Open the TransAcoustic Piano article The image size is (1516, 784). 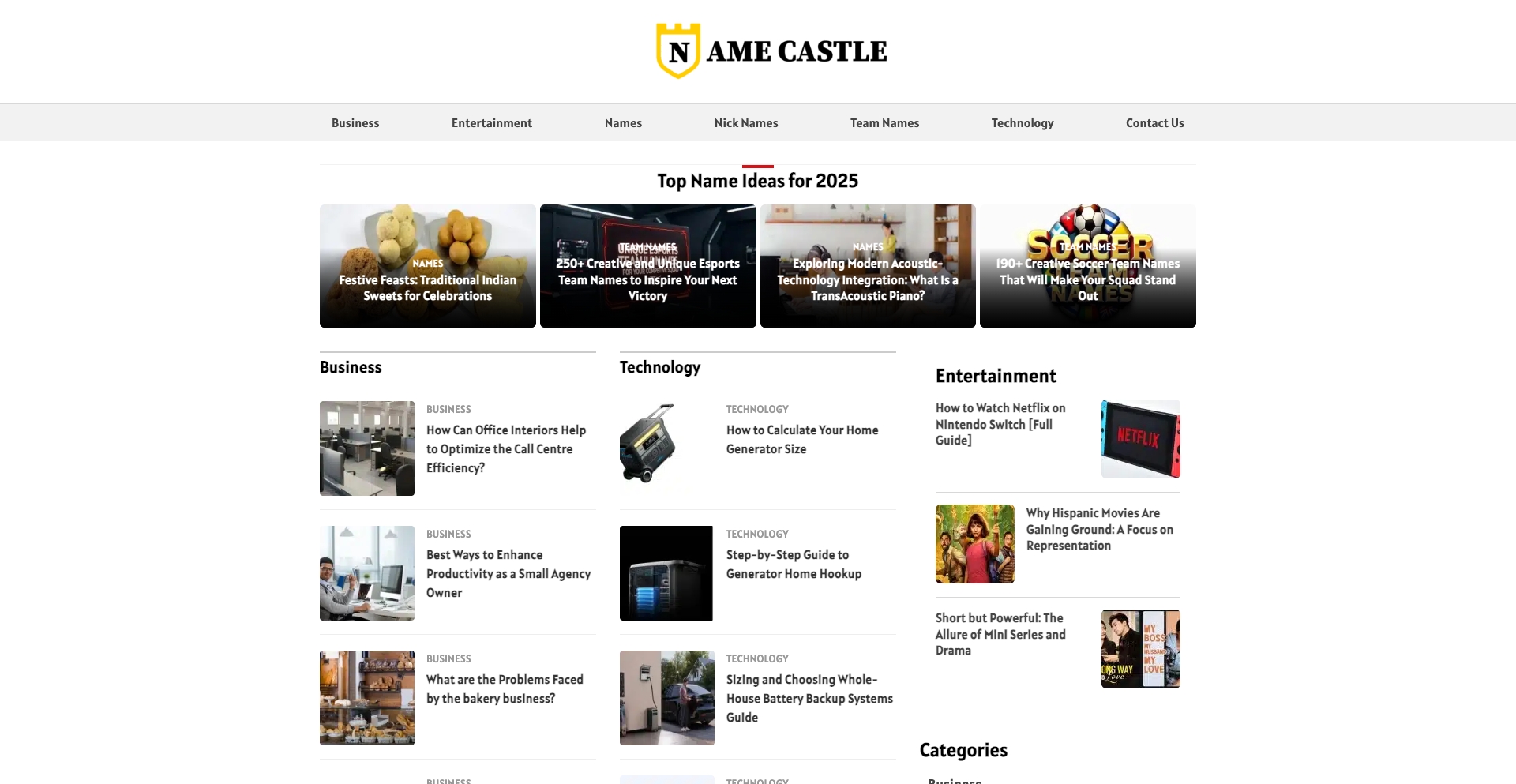867,279
